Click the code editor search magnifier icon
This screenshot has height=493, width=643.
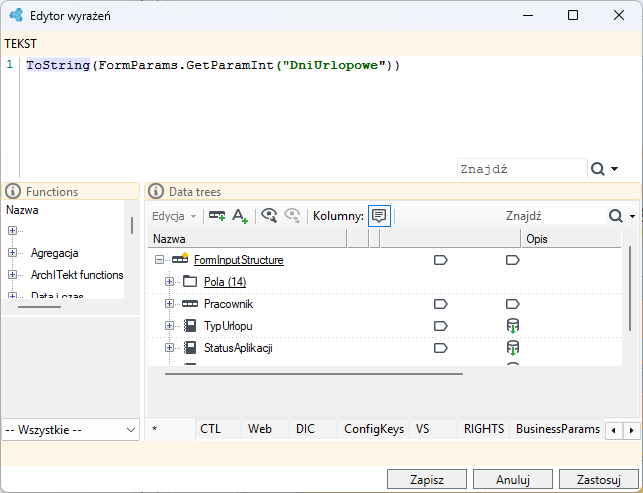click(x=598, y=169)
